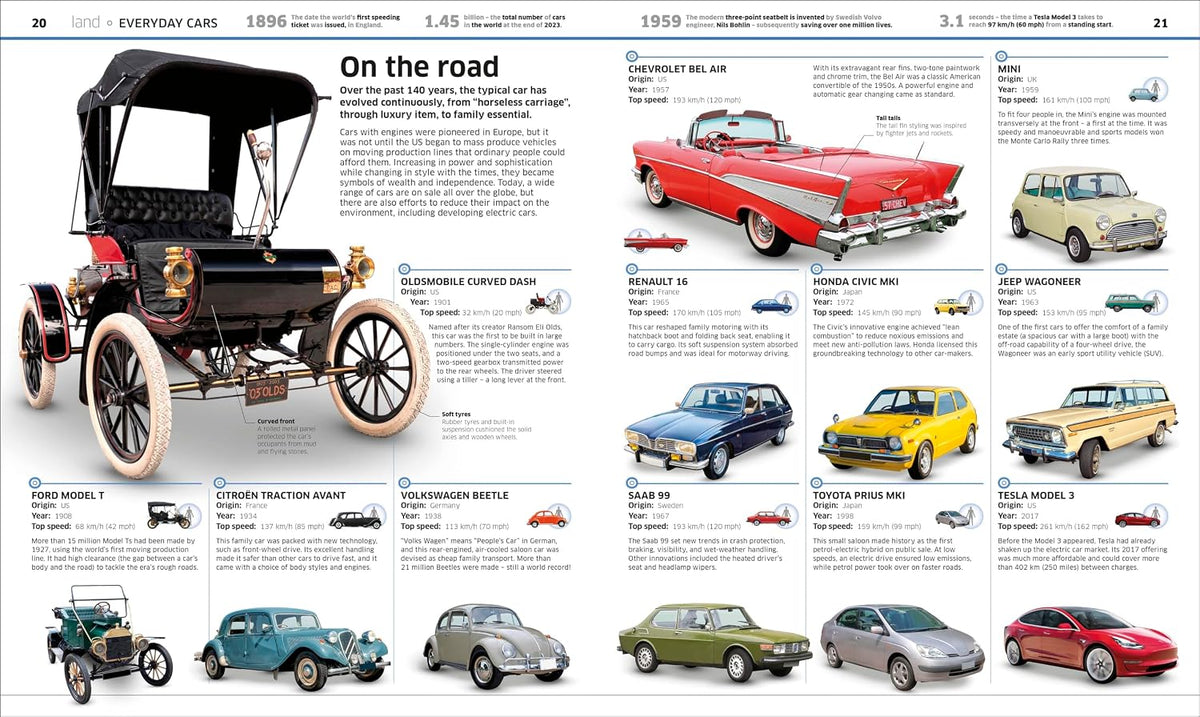This screenshot has width=1200, height=717.
Task: Click the "RENAULT 16" heading
Action: click(658, 282)
